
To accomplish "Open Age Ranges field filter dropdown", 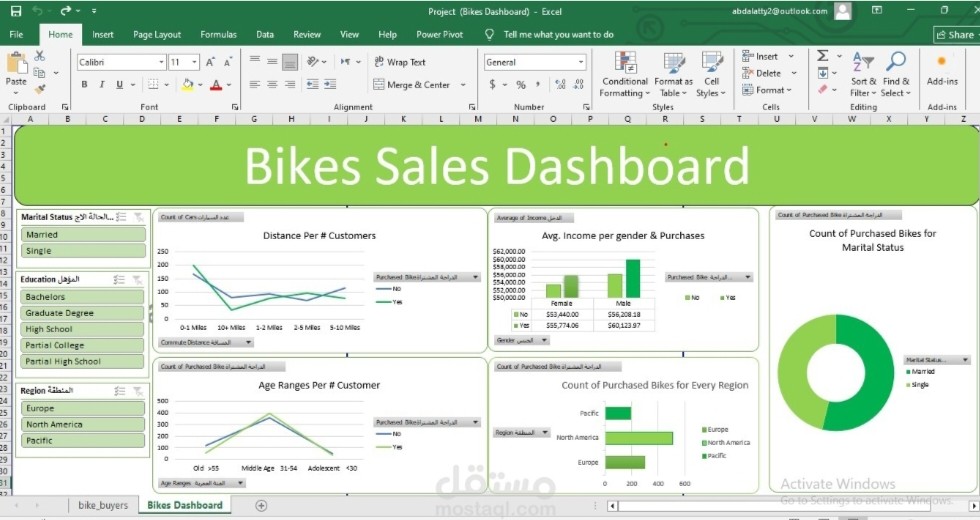I will coord(241,483).
